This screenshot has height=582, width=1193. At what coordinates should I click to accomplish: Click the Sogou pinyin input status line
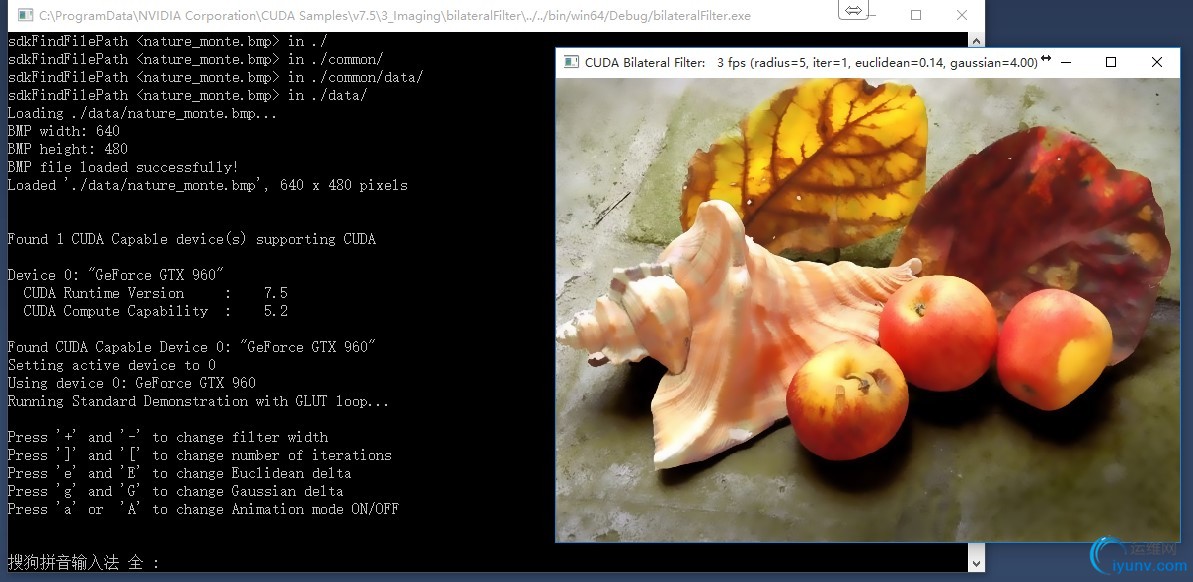pyautogui.click(x=84, y=563)
